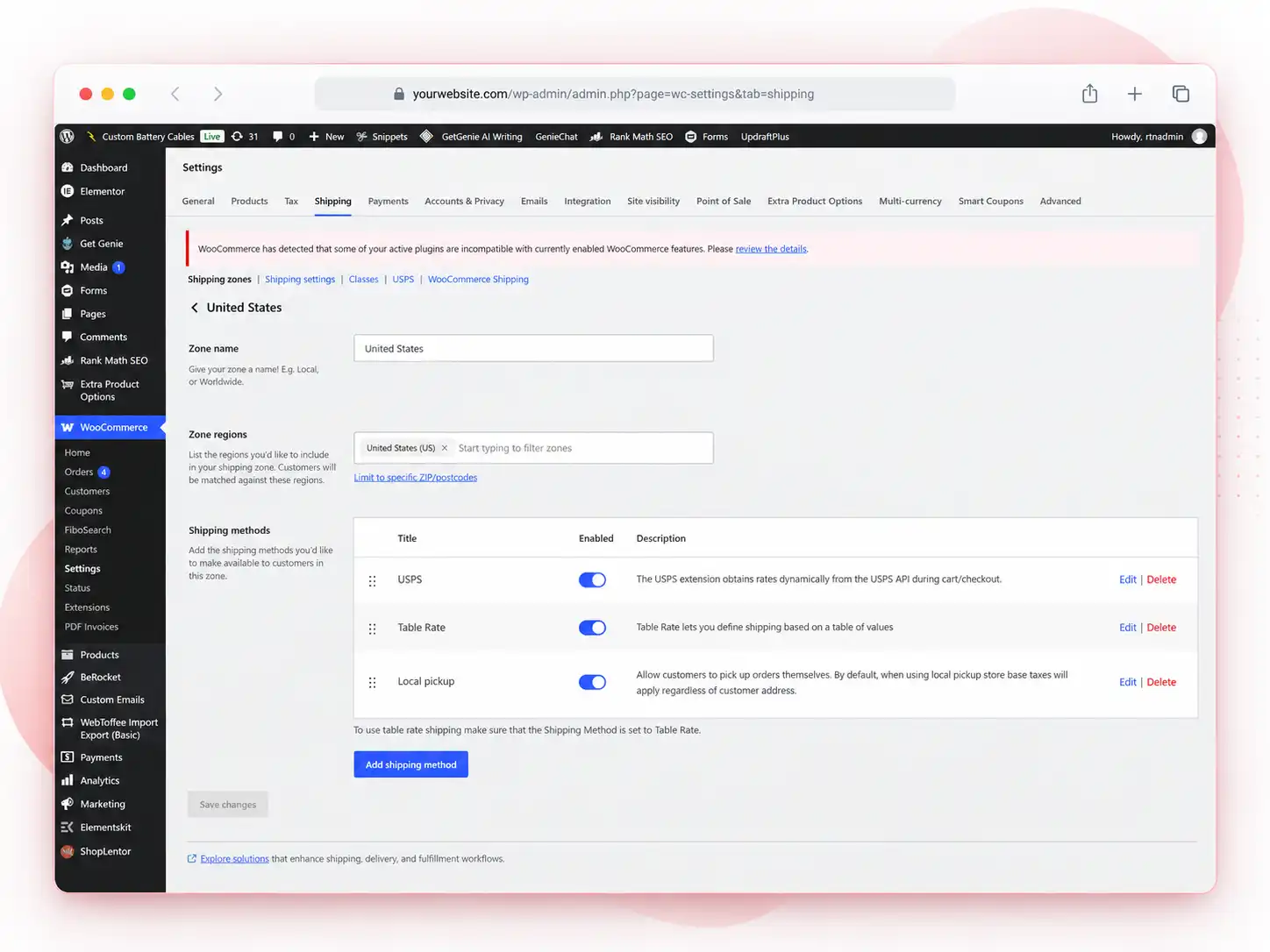Open the Multi-currency tab

pos(910,201)
